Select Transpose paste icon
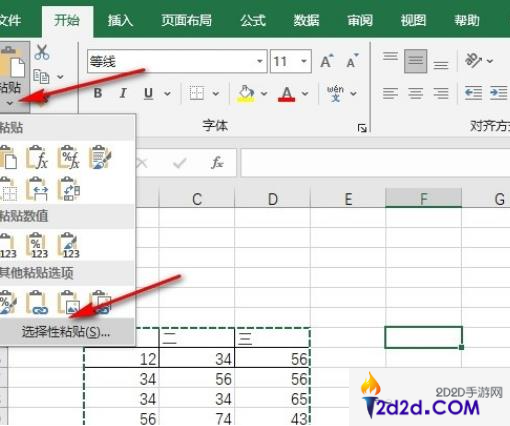The height and width of the screenshot is (426, 510). pyautogui.click(x=68, y=189)
